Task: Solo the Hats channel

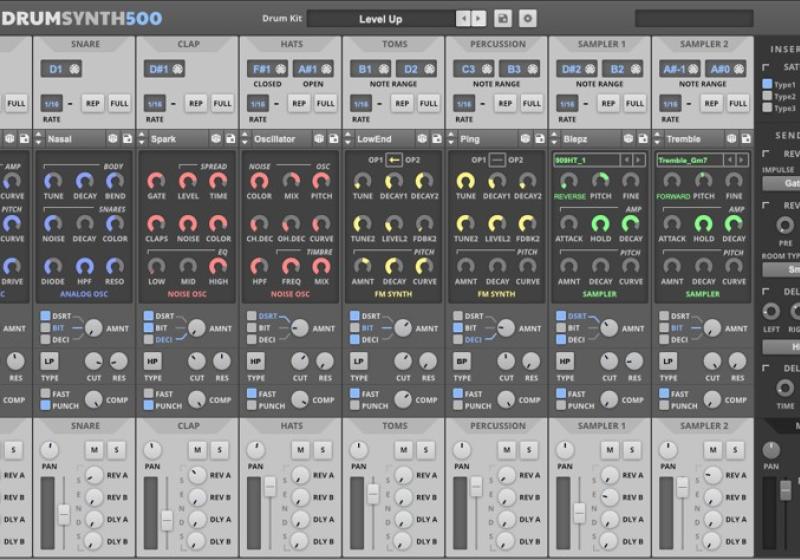Action: 322,450
